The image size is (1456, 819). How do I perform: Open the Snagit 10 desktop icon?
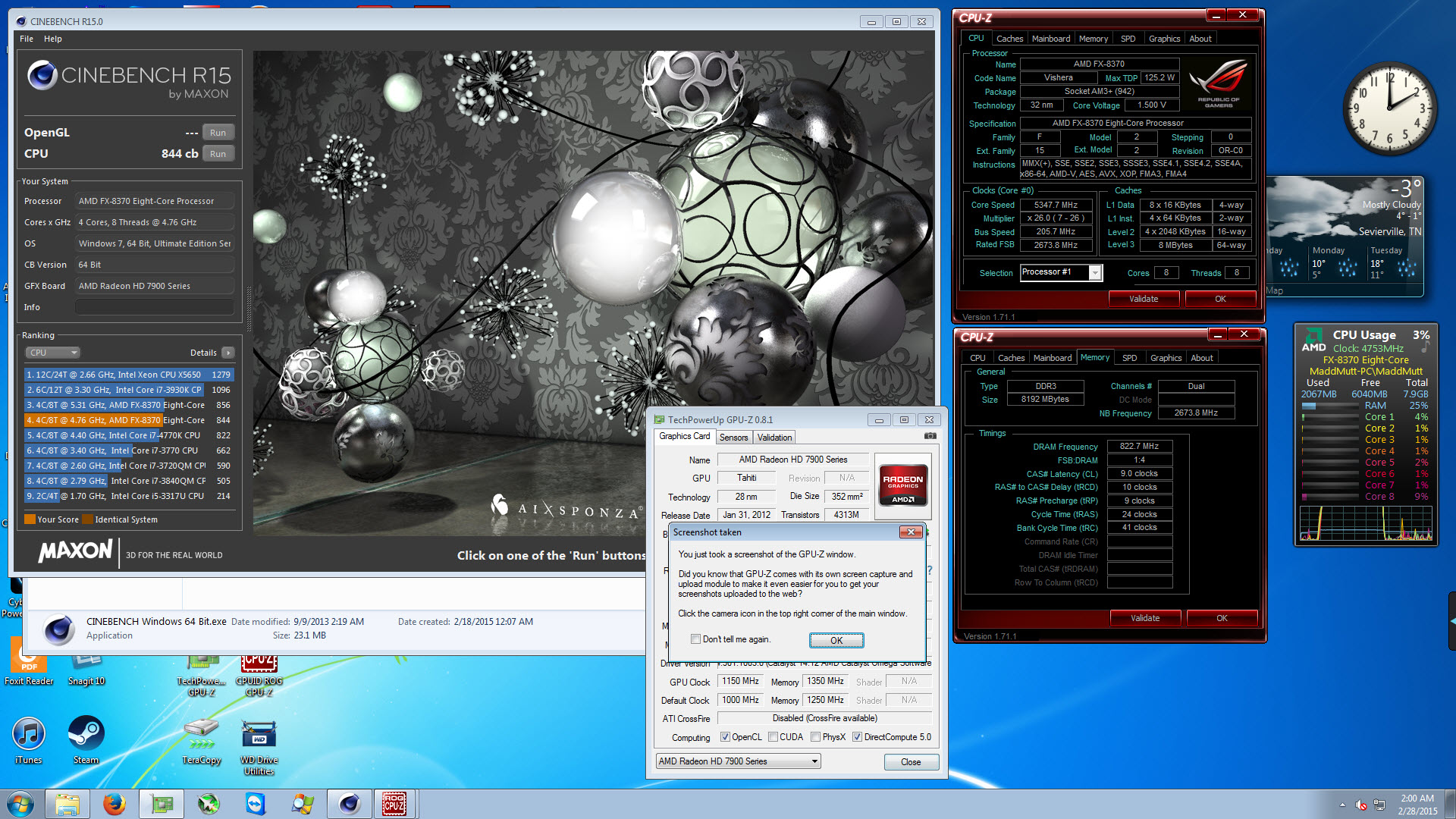[86, 667]
